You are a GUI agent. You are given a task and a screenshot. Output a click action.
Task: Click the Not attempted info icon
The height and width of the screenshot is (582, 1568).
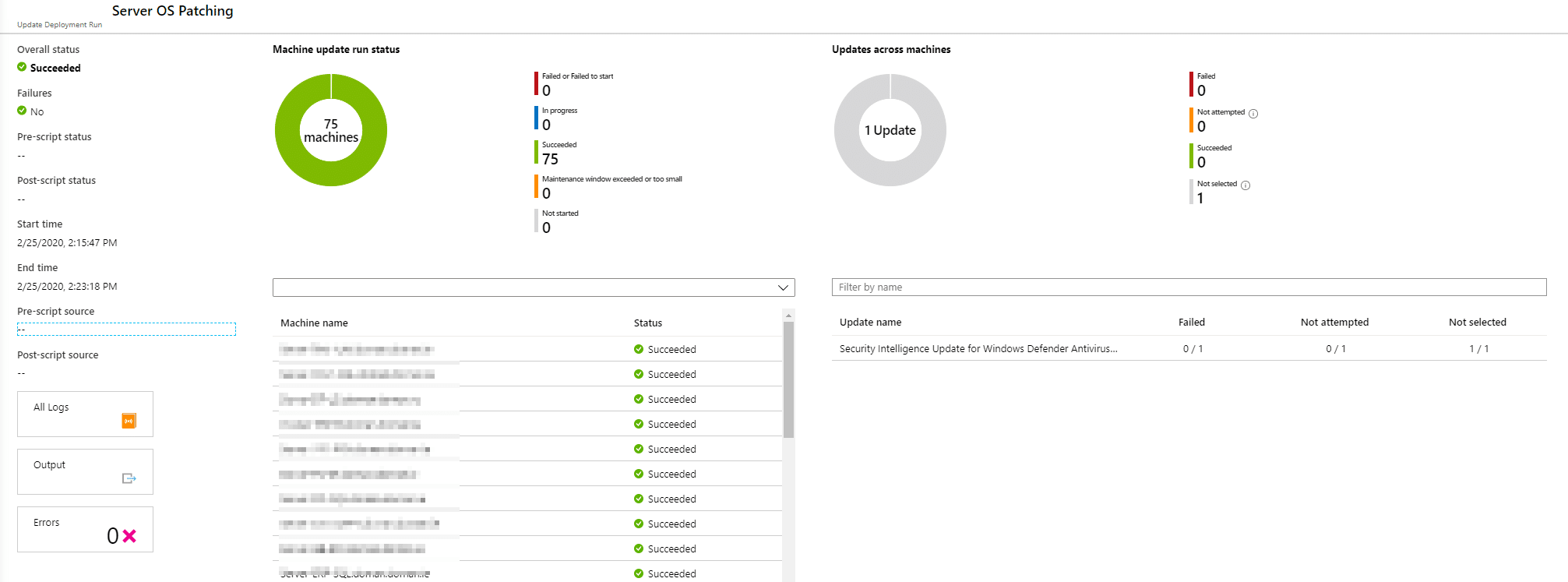pyautogui.click(x=1253, y=114)
